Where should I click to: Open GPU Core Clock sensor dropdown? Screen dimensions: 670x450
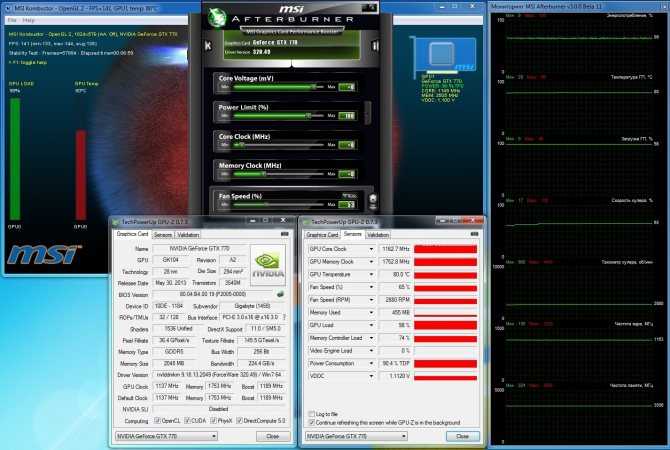pyautogui.click(x=371, y=249)
